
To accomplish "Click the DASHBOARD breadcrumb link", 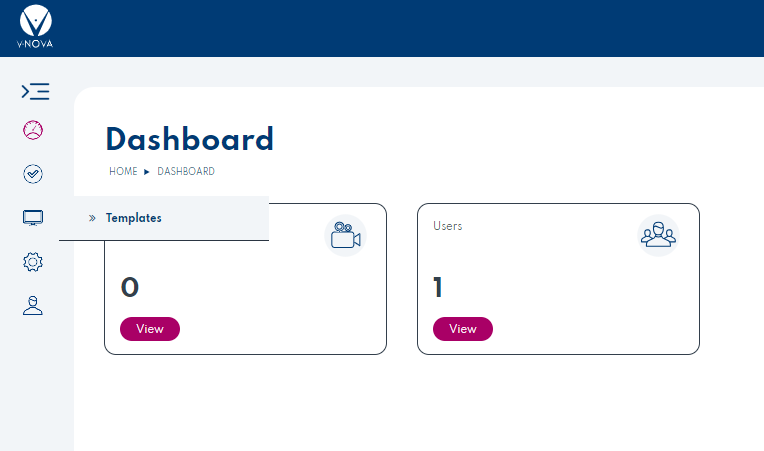I will 186,172.
